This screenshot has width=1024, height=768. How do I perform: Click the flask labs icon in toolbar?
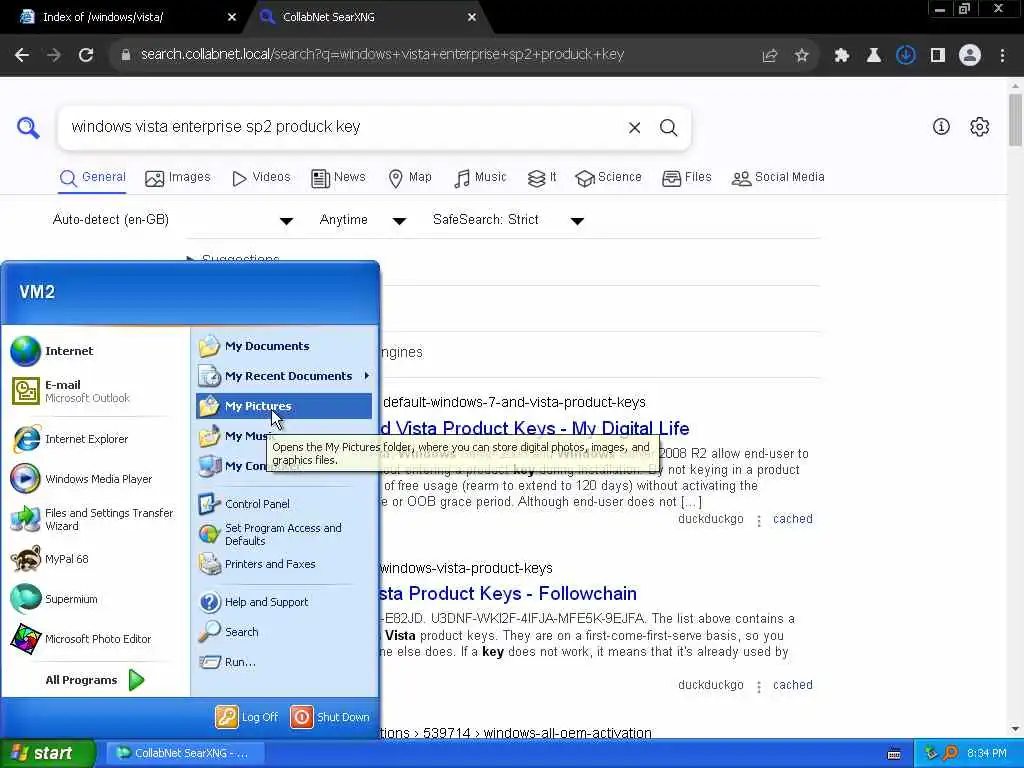pyautogui.click(x=874, y=56)
